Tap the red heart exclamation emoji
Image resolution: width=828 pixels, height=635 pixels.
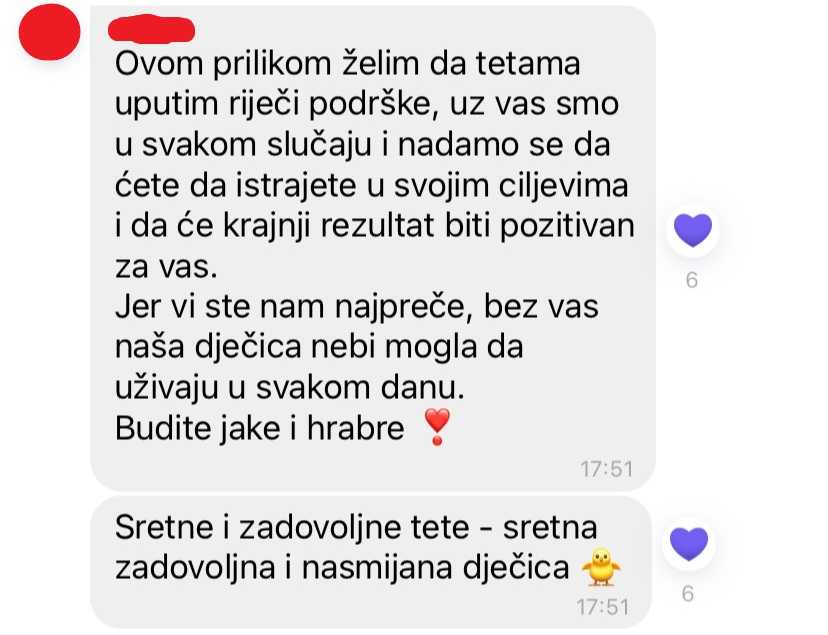[x=437, y=427]
